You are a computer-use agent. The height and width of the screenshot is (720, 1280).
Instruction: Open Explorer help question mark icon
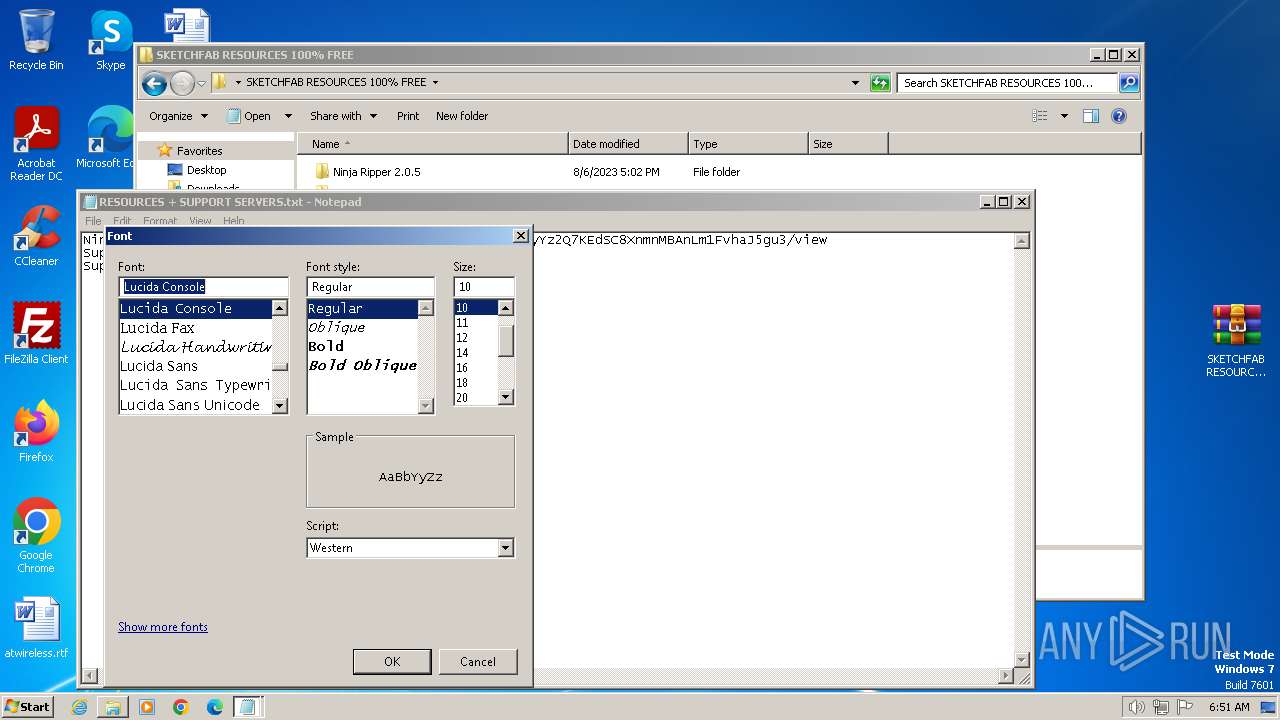click(1119, 116)
